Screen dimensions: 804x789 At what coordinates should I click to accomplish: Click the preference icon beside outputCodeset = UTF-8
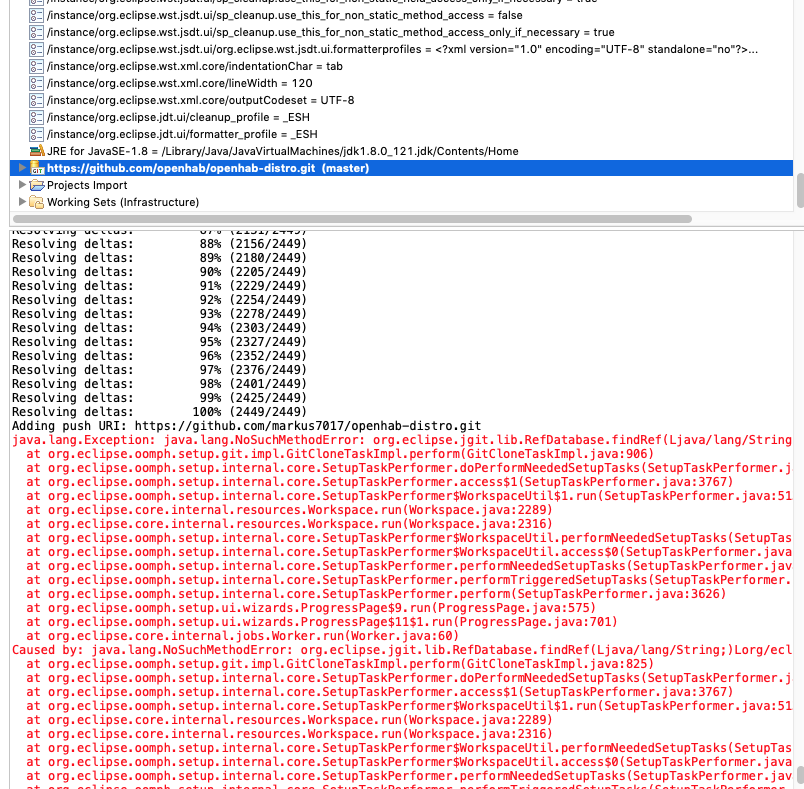pyautogui.click(x=36, y=100)
